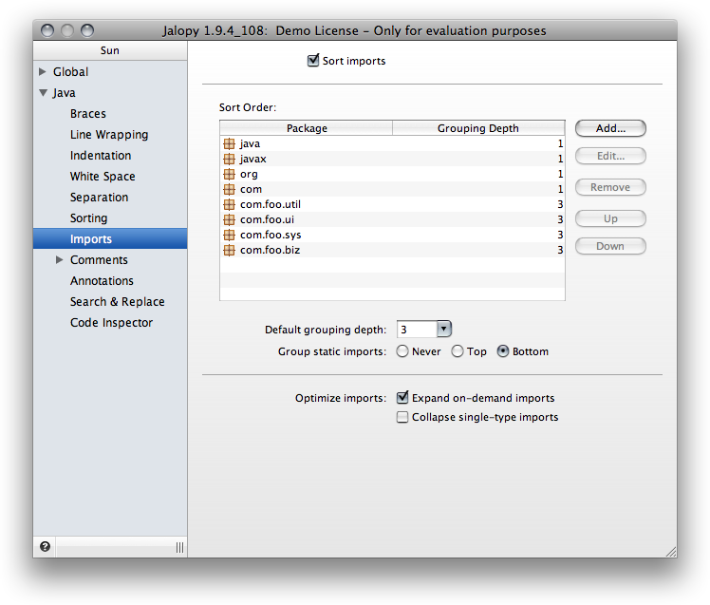Select the com.foo.biz row text

click(270, 250)
